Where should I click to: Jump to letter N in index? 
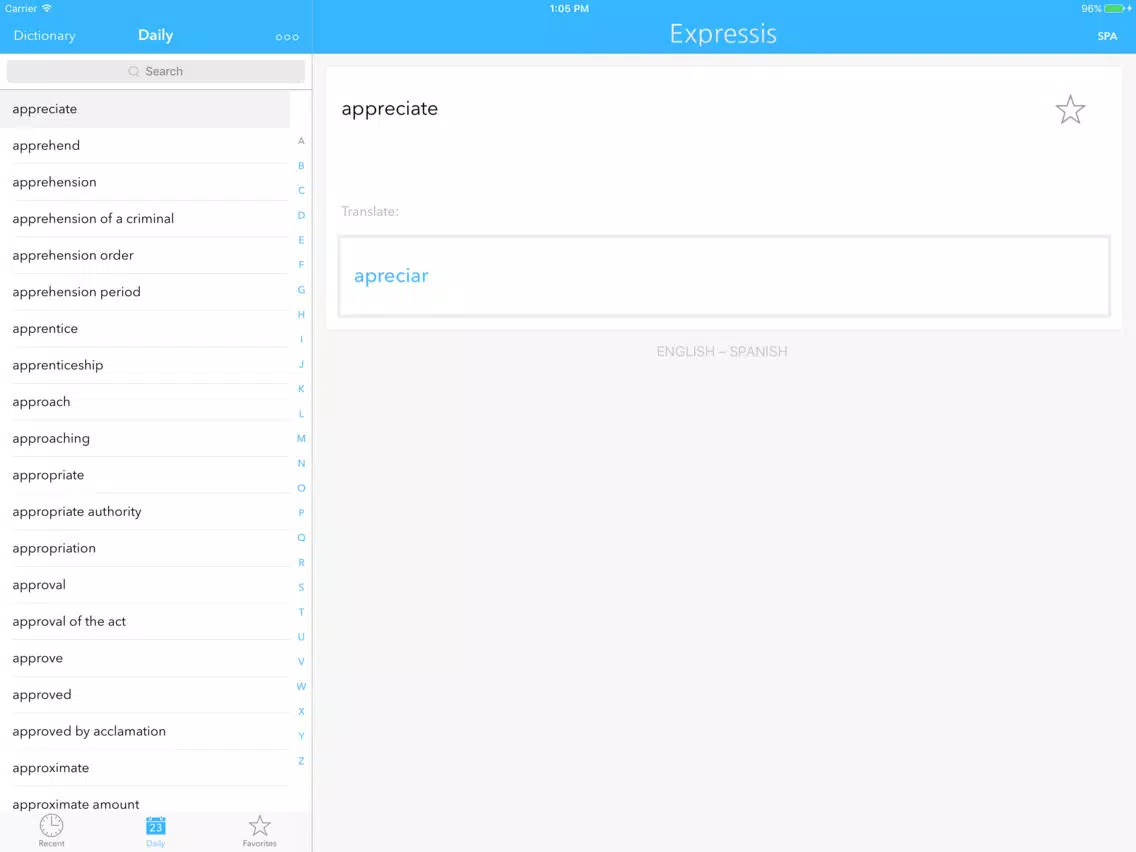point(301,463)
